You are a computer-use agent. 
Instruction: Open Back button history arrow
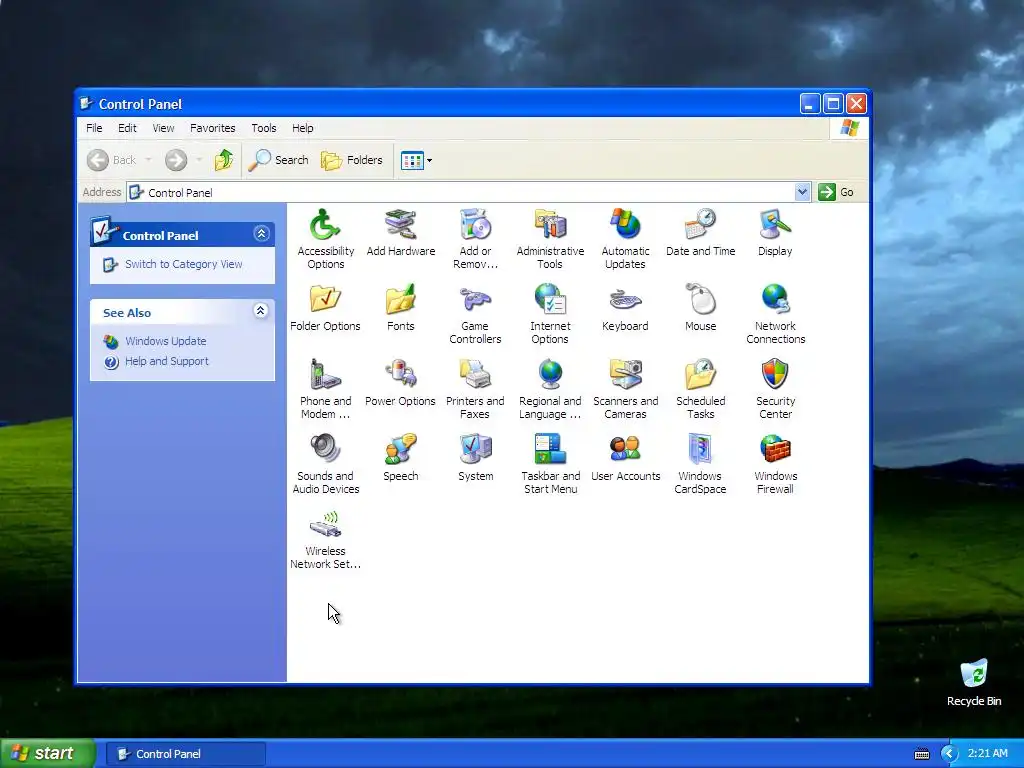(x=148, y=160)
